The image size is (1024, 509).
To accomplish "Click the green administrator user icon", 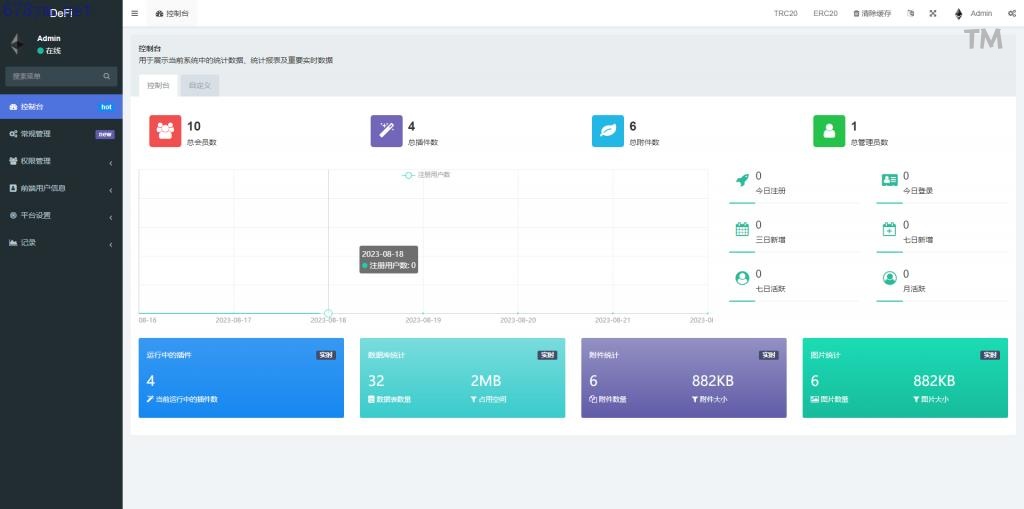I will coord(829,132).
